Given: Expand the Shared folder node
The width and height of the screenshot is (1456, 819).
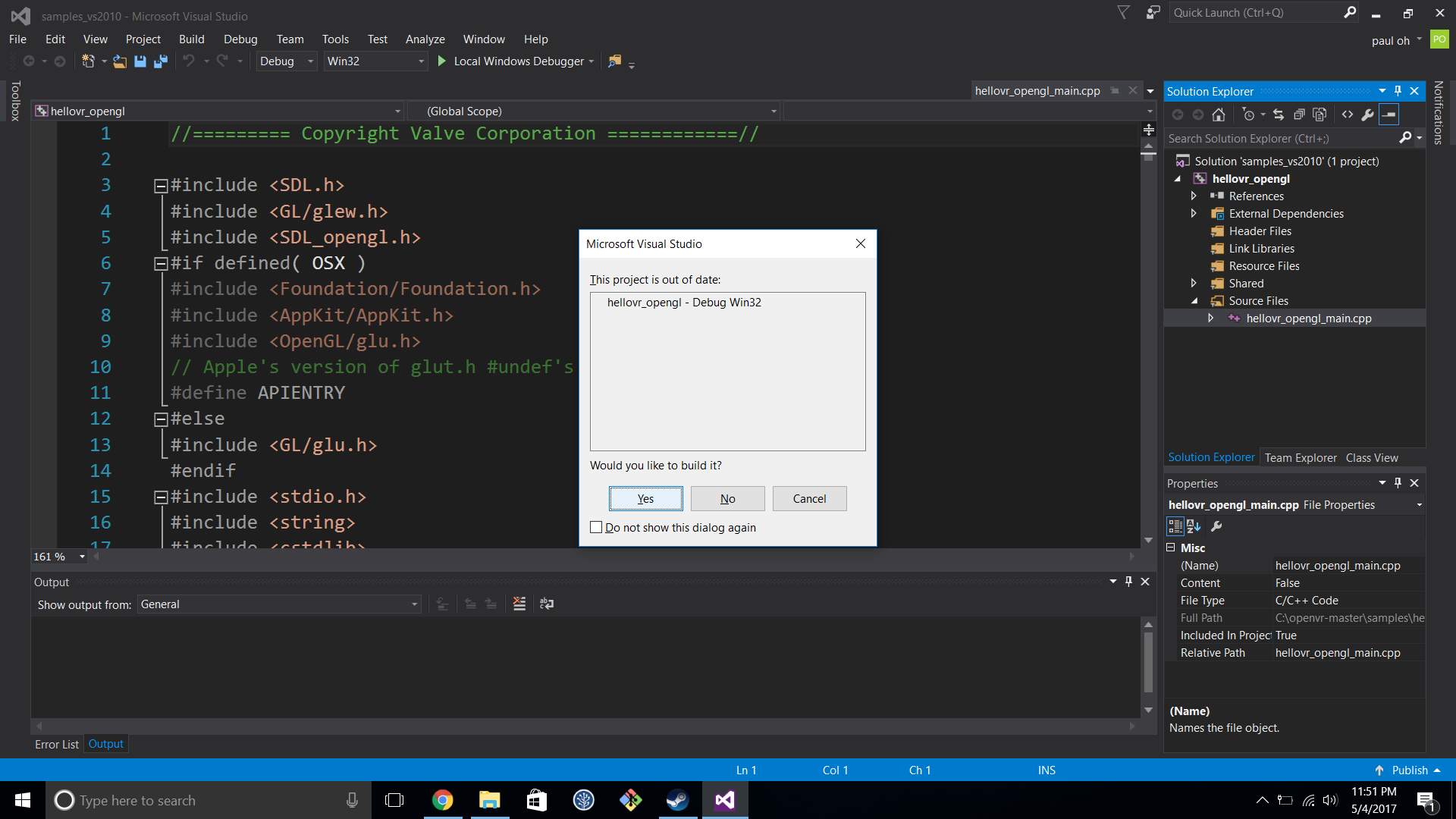Looking at the screenshot, I should (1194, 283).
